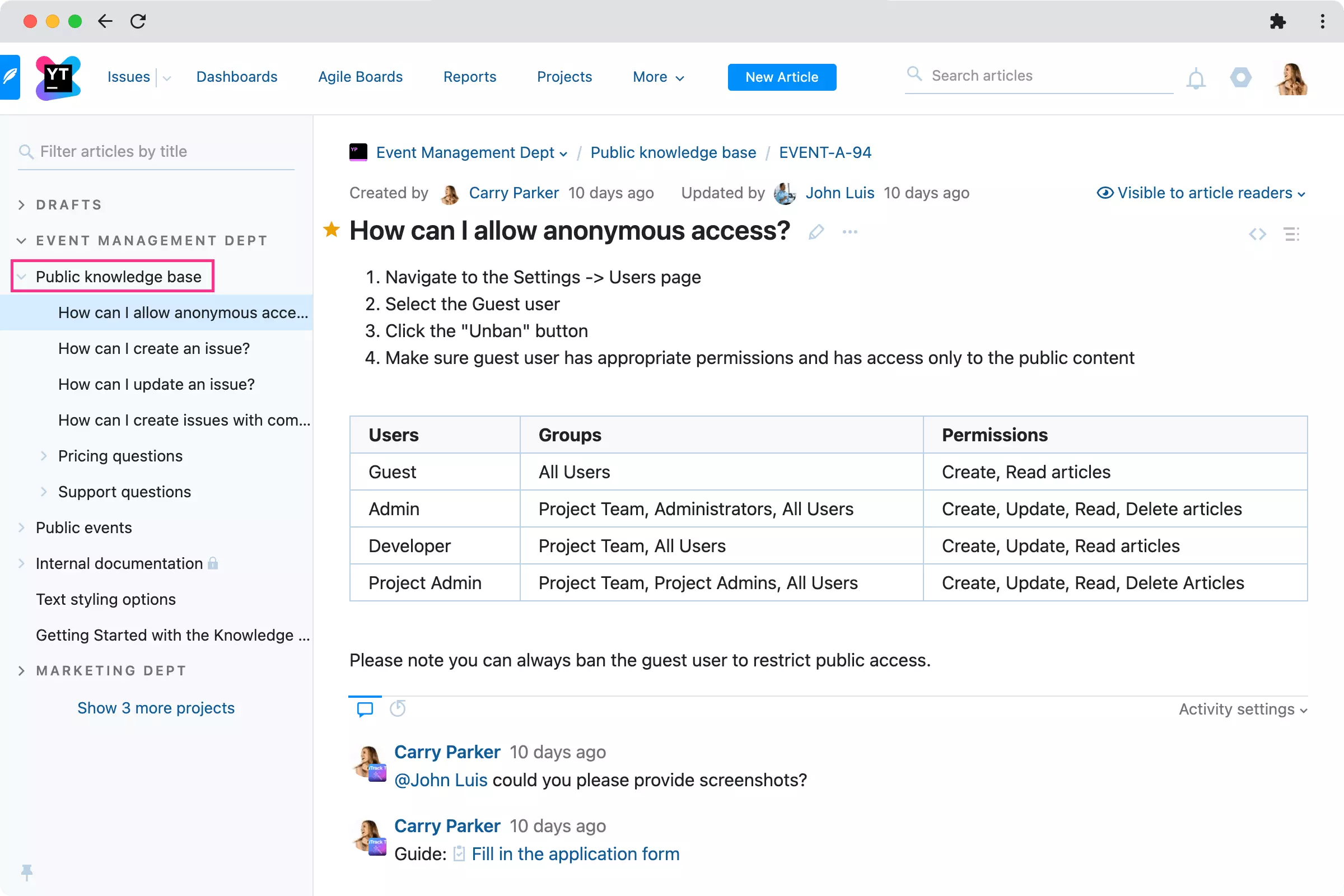The width and height of the screenshot is (1344, 896).
Task: Click the pin icon at sidebar bottom
Action: pyautogui.click(x=27, y=872)
